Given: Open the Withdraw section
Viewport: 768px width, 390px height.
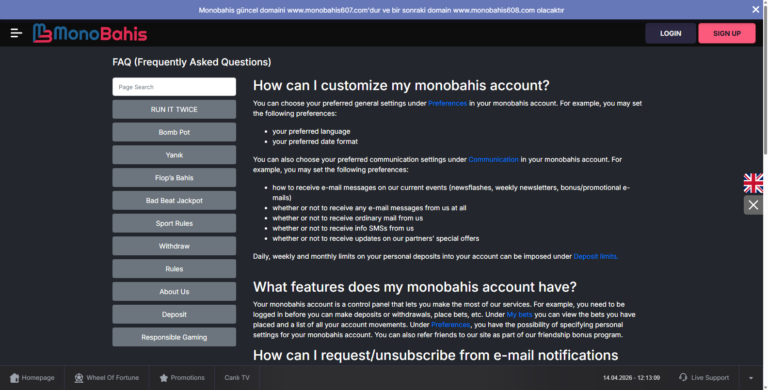Looking at the screenshot, I should click(x=174, y=246).
